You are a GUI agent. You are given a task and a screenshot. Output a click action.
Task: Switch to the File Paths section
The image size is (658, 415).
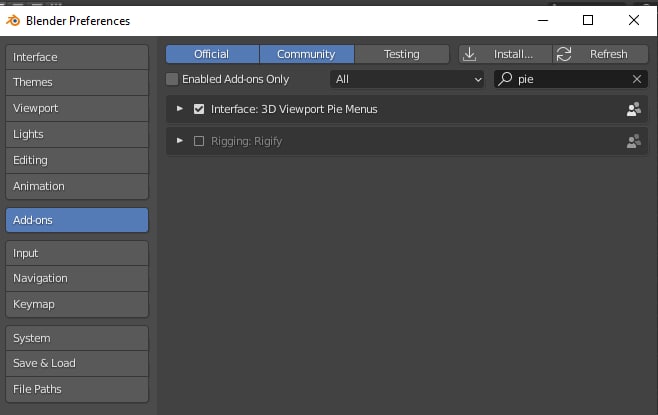pos(77,389)
